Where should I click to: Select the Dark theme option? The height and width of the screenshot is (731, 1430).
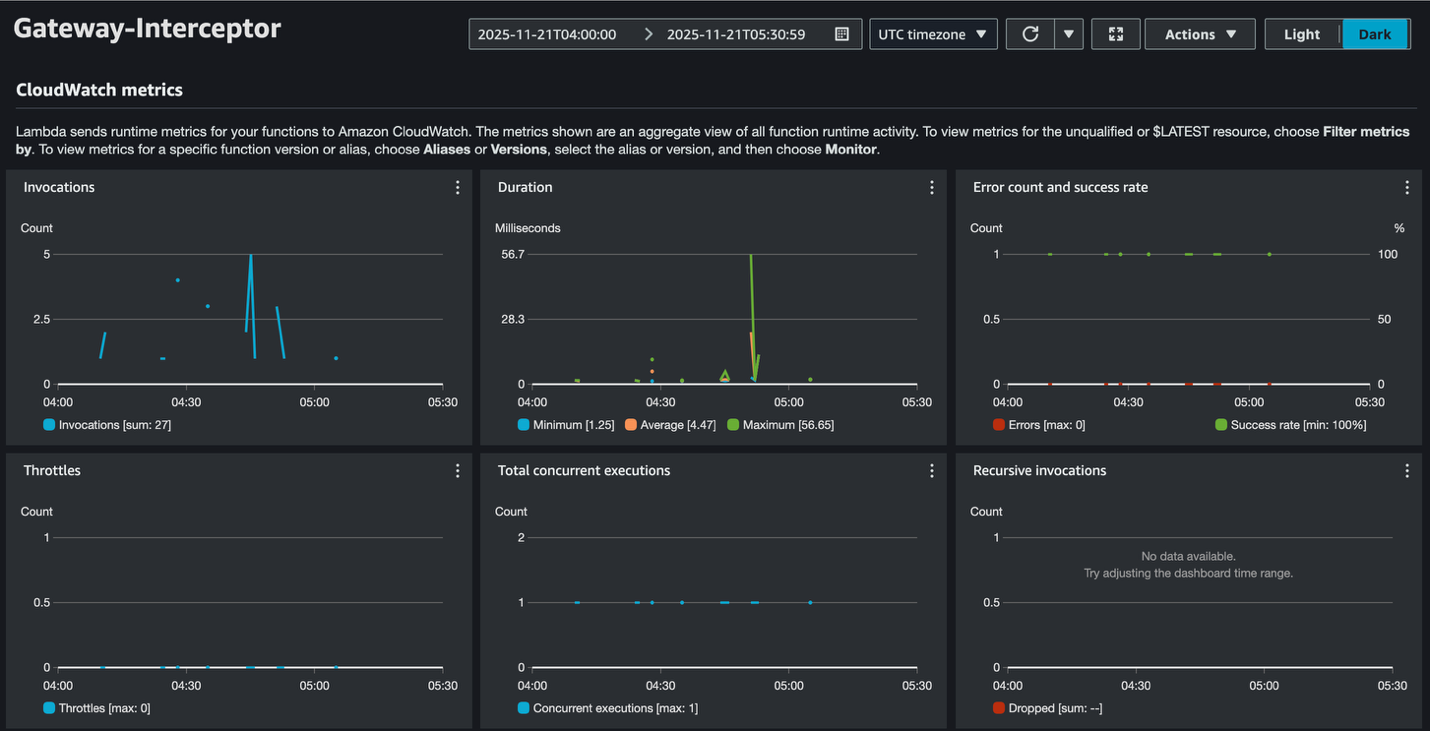(1374, 34)
